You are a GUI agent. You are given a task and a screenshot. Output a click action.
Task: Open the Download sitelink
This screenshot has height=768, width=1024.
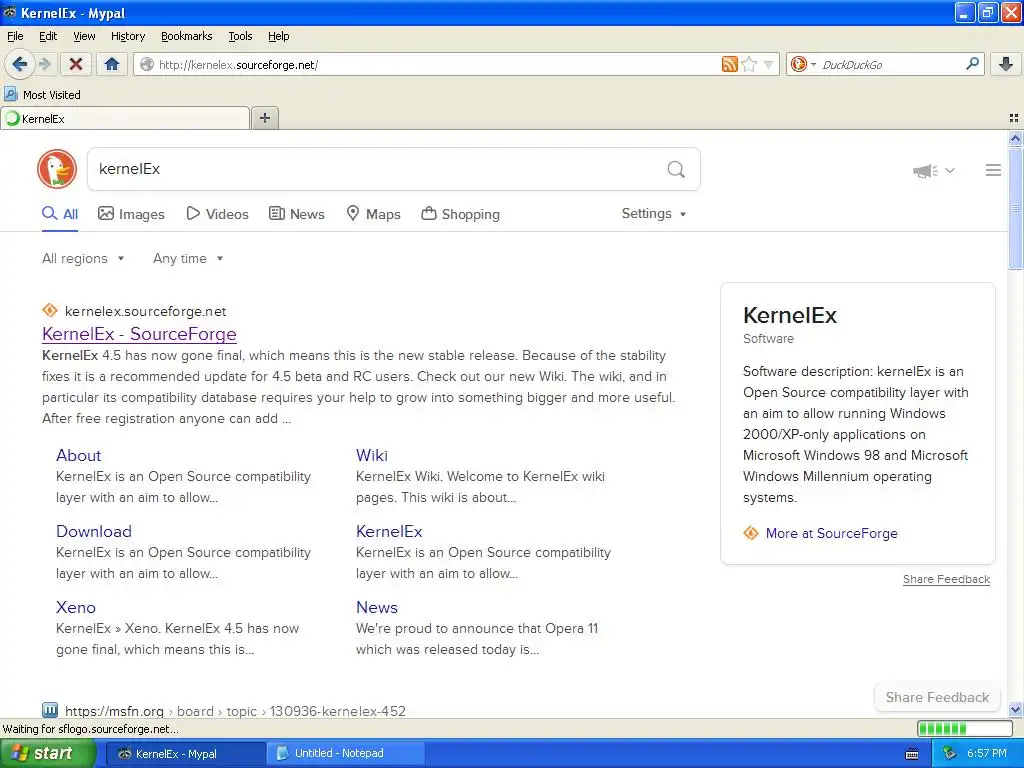click(x=94, y=531)
